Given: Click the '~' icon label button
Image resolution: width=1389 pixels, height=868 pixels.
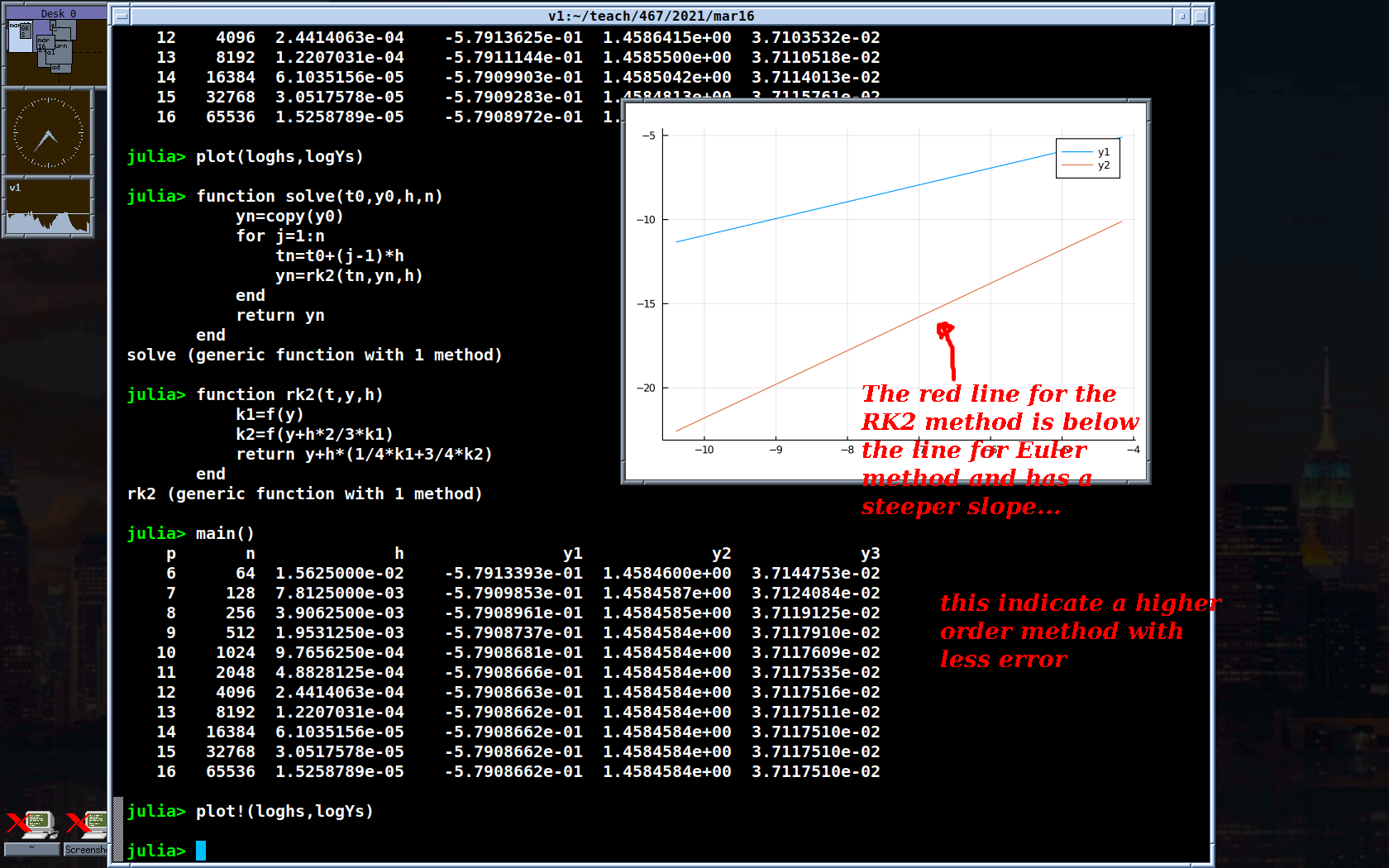Looking at the screenshot, I should [31, 849].
